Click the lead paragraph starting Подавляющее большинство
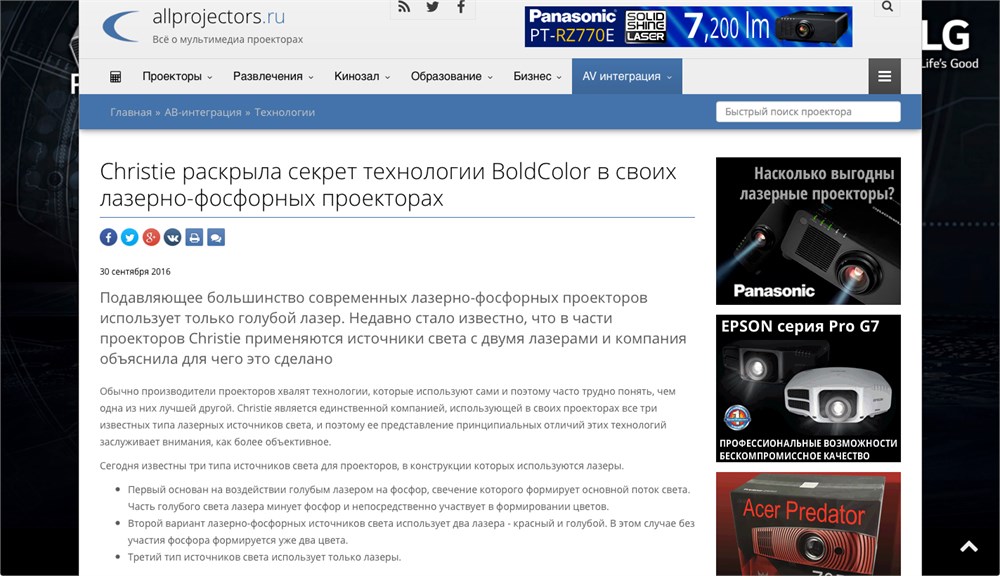Image resolution: width=1000 pixels, height=576 pixels. tap(393, 329)
